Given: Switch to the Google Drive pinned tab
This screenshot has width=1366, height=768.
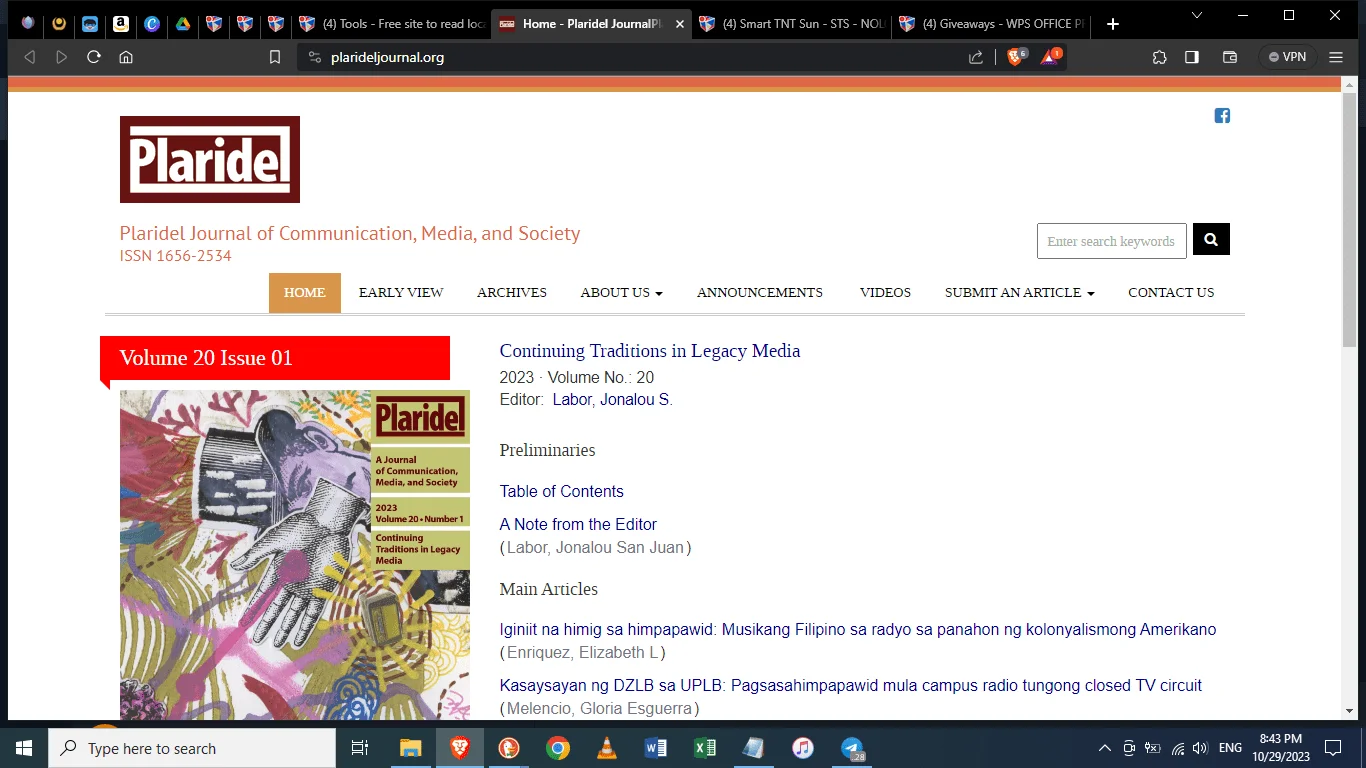Looking at the screenshot, I should (183, 24).
